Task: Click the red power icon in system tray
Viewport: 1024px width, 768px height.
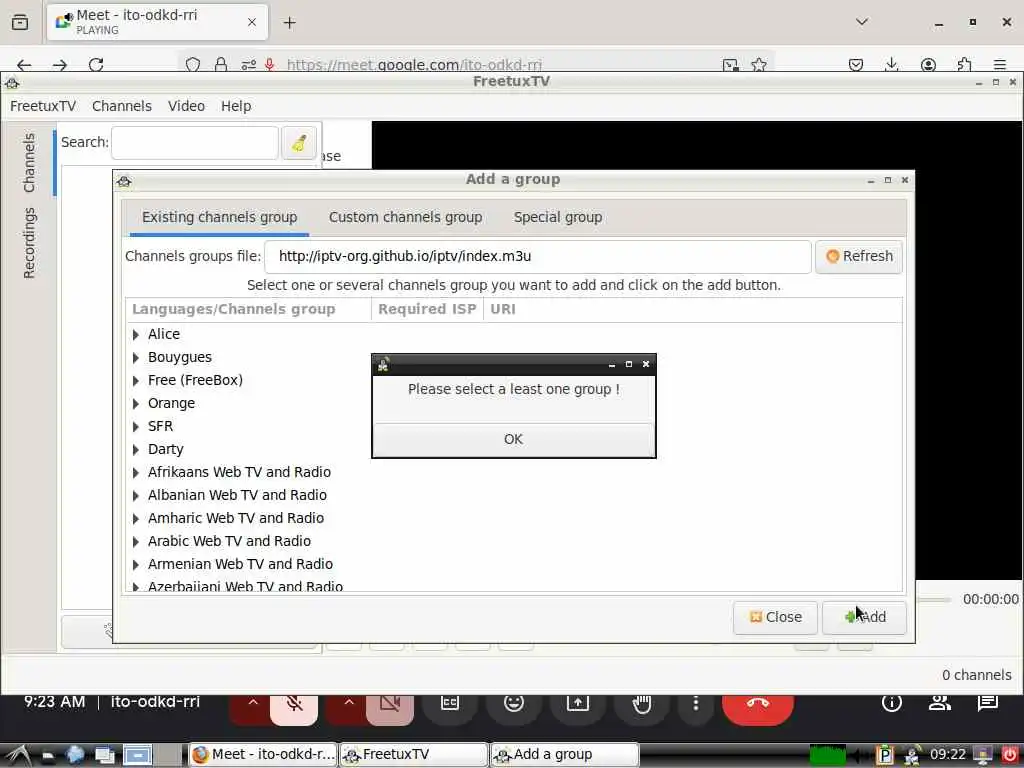Action: click(x=1009, y=755)
